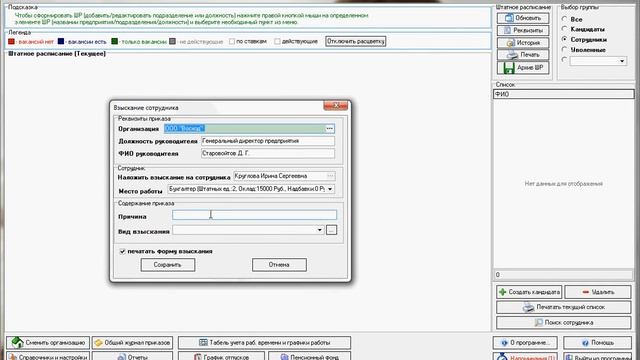Open Напоминания button
Image resolution: width=640 pixels, height=360 pixels.
point(525,356)
